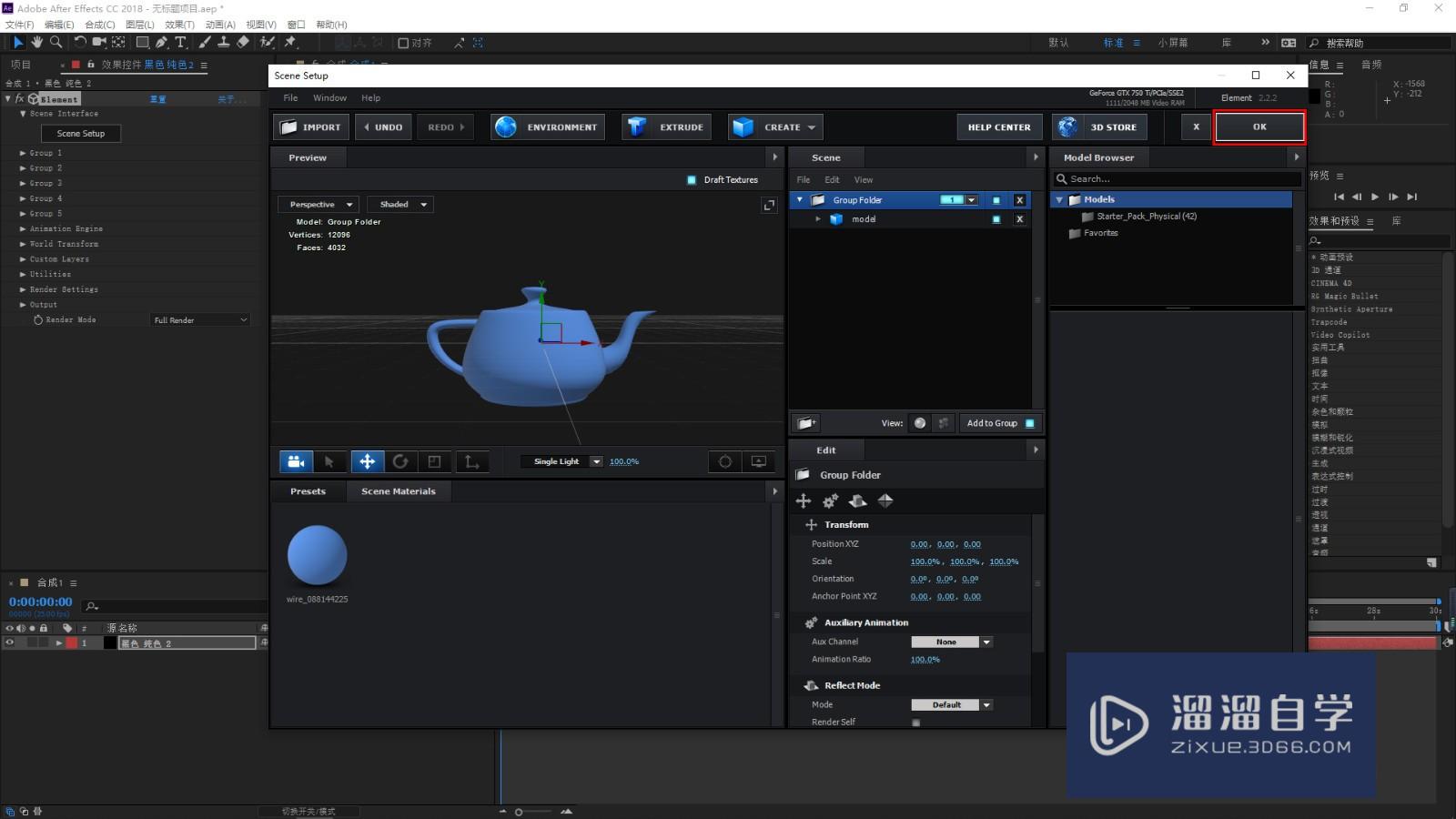Remove the model with its X icon
The height and width of the screenshot is (819, 1456).
1019,219
